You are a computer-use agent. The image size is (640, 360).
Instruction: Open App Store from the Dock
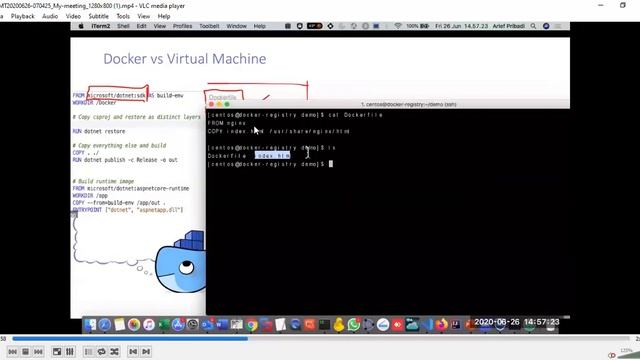coord(178,325)
